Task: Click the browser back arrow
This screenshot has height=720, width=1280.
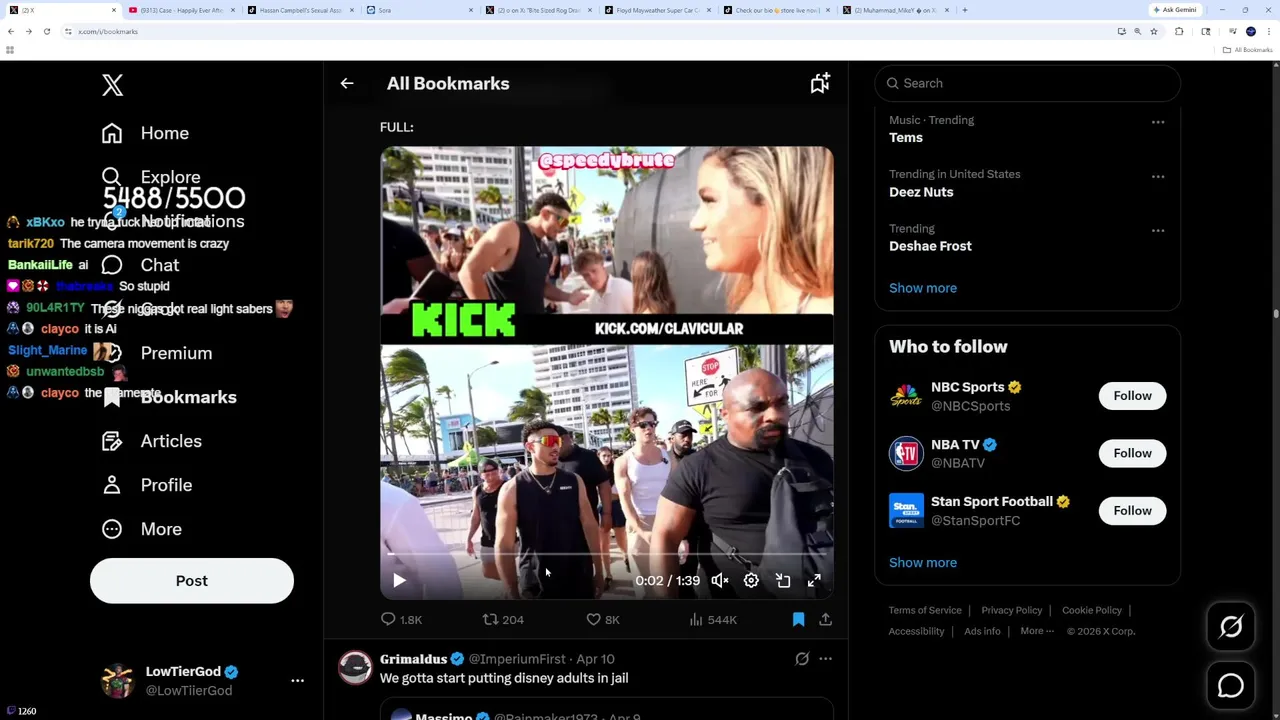Action: point(11,31)
